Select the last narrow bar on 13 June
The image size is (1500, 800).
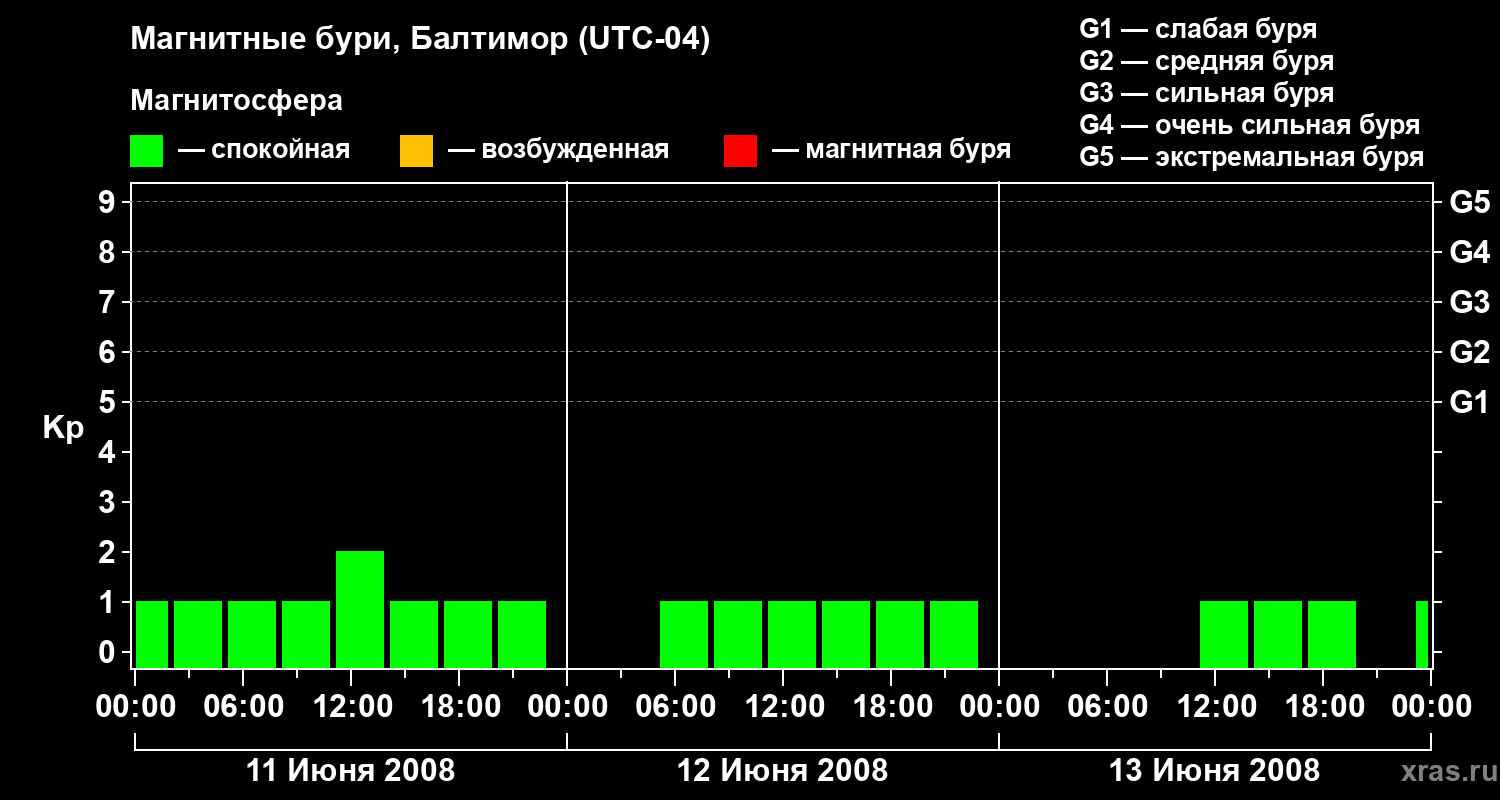(1422, 634)
